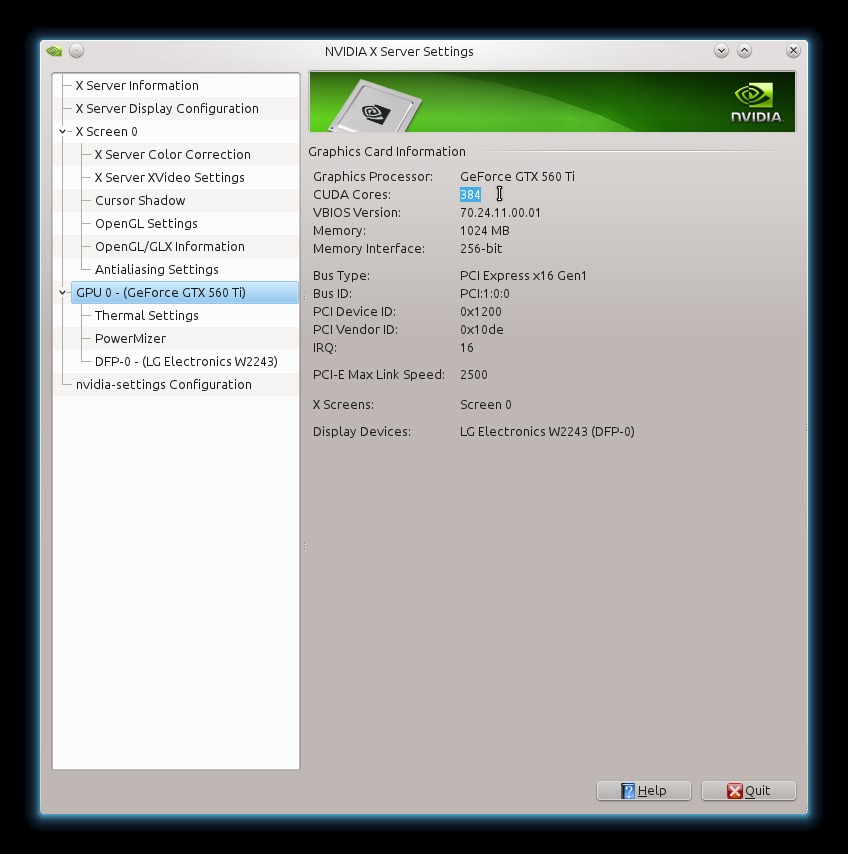Click the Quit button
This screenshot has width=848, height=854.
point(749,791)
